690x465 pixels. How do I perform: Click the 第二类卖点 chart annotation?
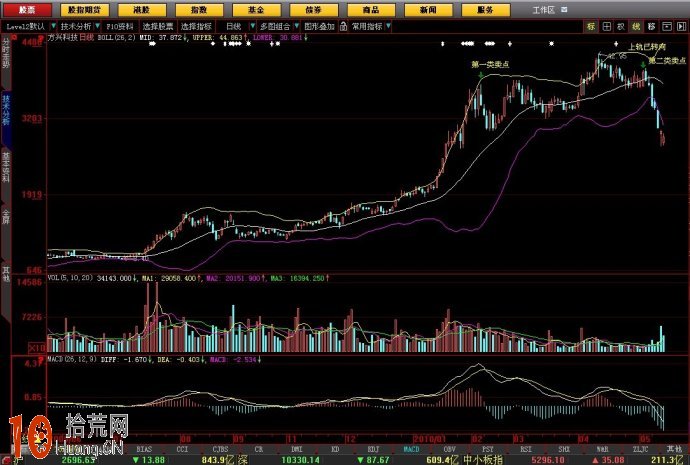668,61
